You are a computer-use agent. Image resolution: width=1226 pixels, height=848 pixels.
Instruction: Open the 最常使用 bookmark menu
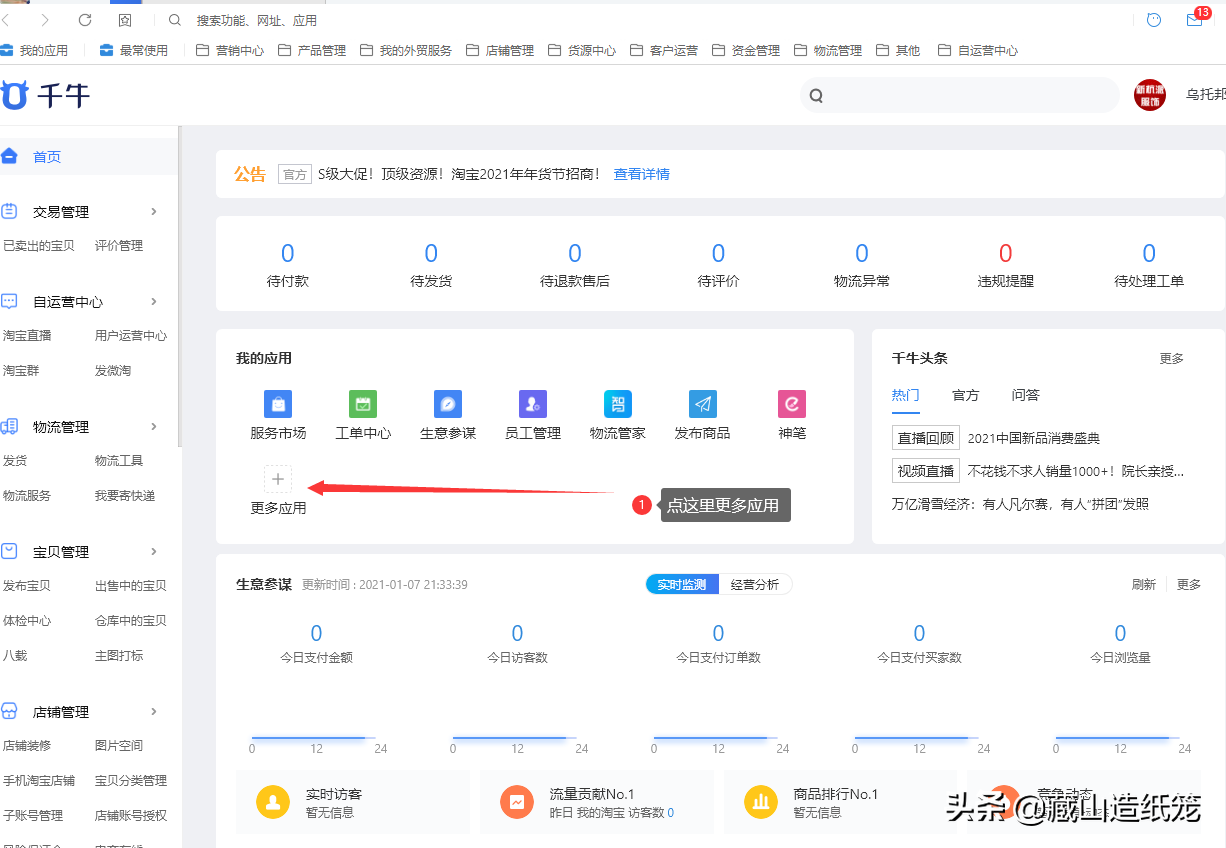[x=134, y=50]
